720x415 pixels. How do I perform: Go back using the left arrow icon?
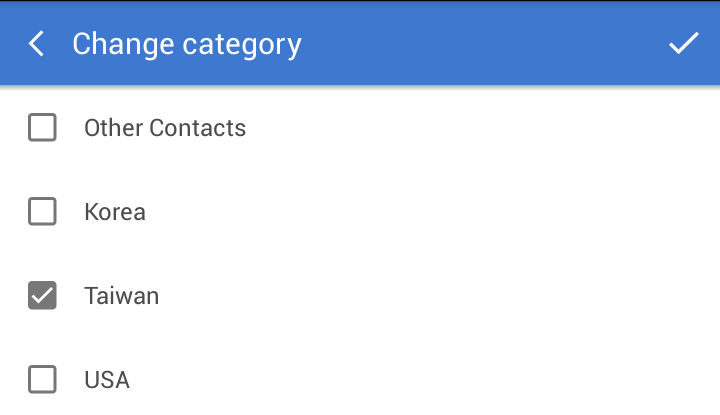37,44
